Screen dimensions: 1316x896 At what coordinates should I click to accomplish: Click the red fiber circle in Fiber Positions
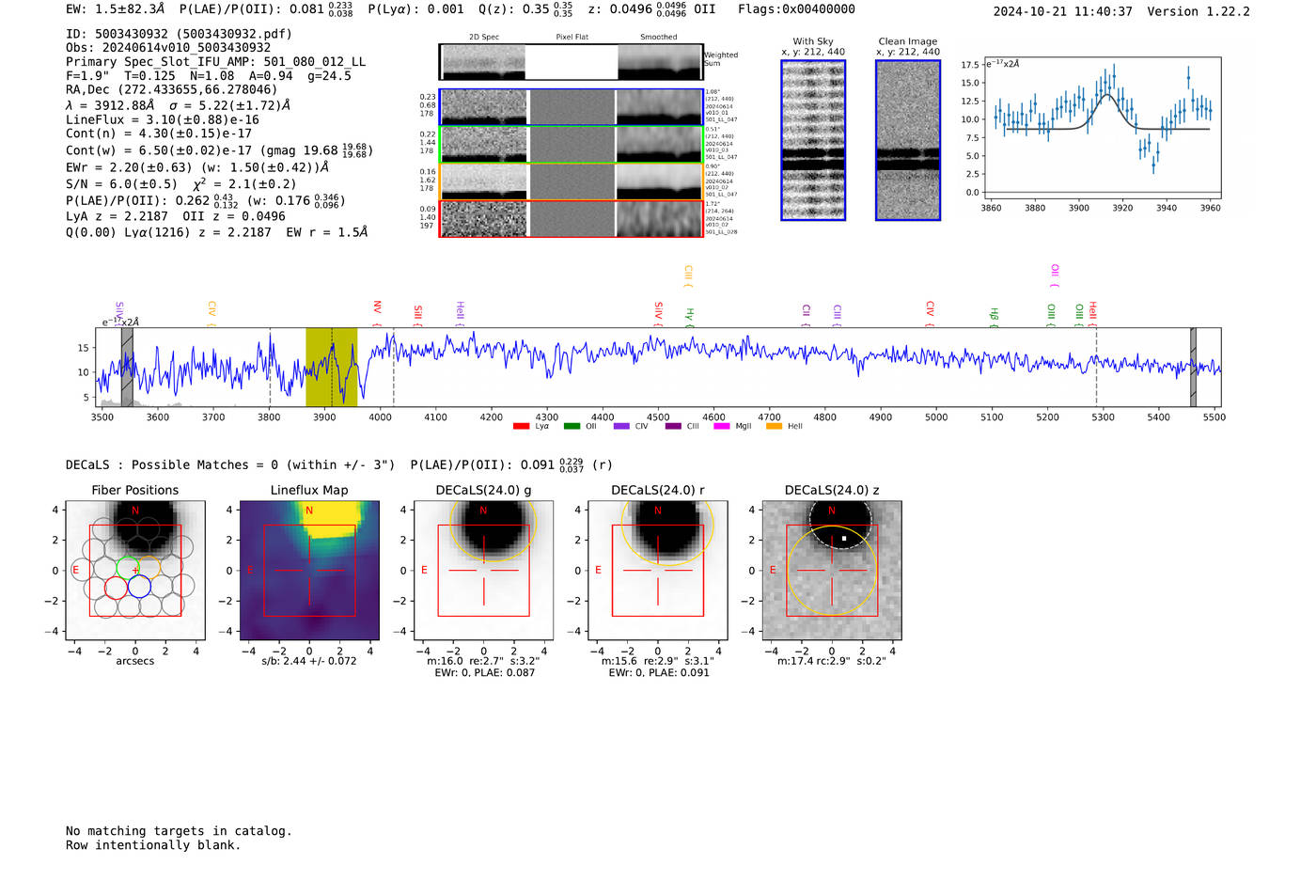[x=116, y=588]
